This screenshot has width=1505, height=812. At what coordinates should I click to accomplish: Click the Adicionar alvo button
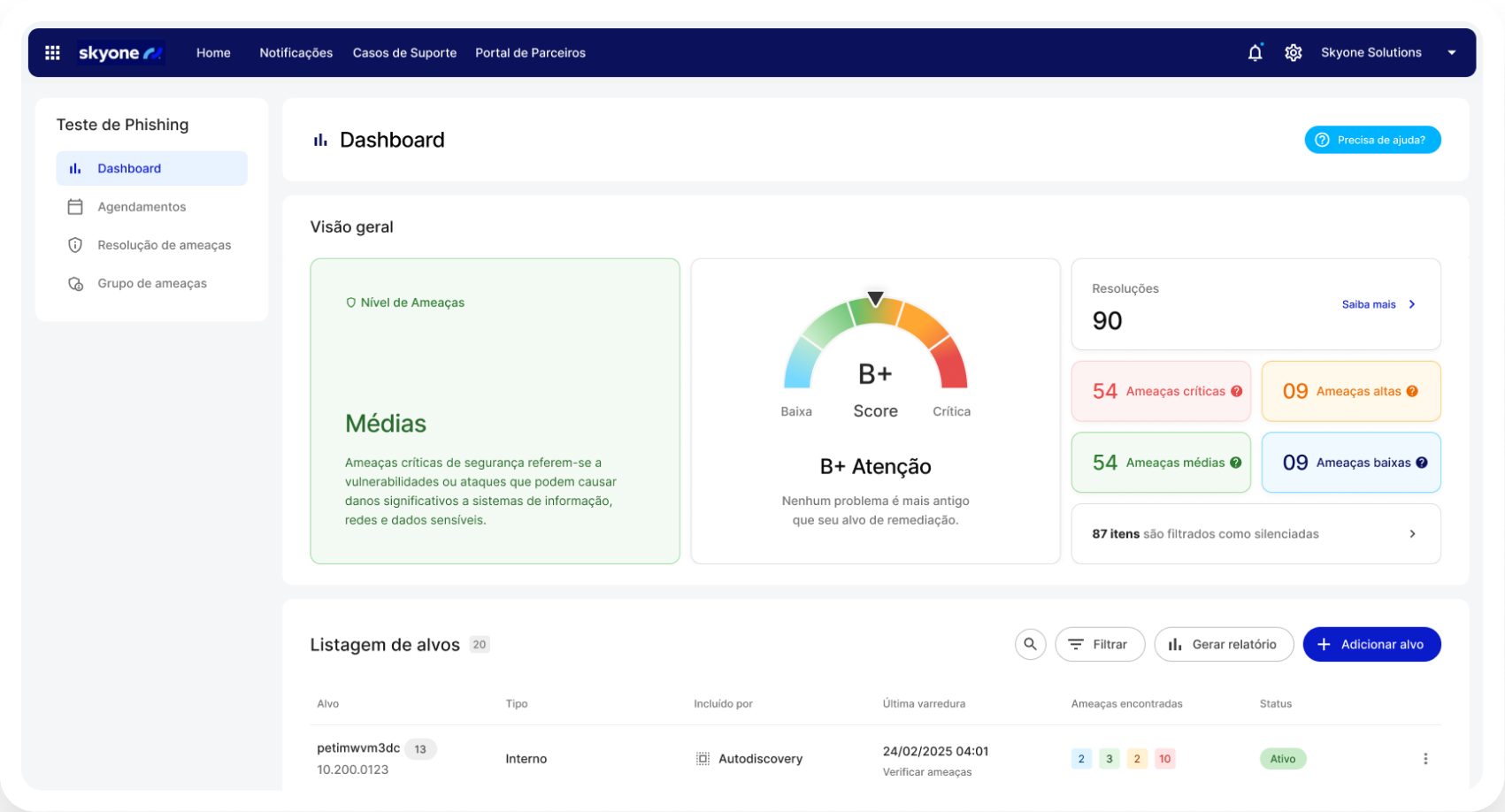[x=1371, y=644]
